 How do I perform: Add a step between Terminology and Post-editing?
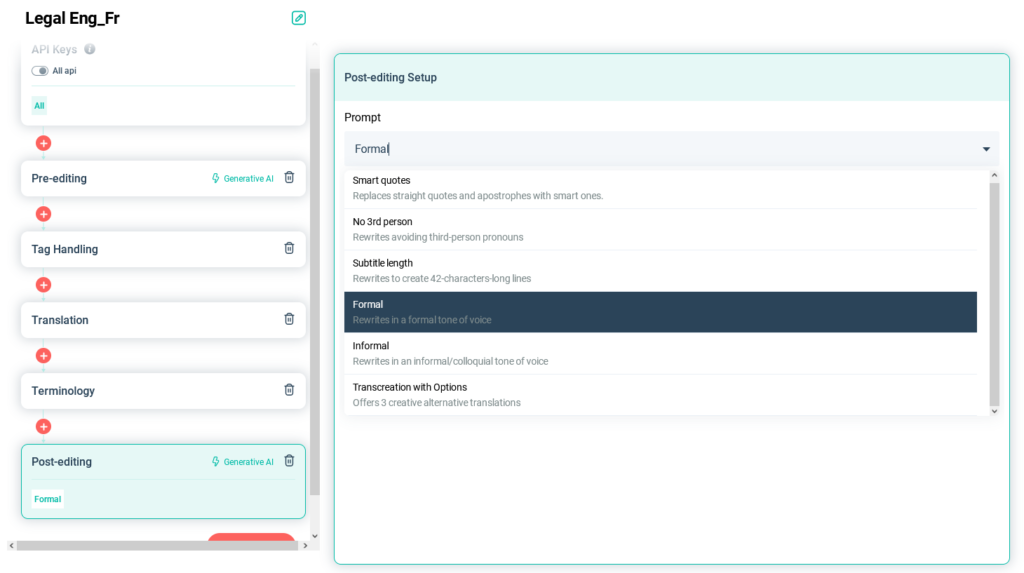pyautogui.click(x=43, y=427)
